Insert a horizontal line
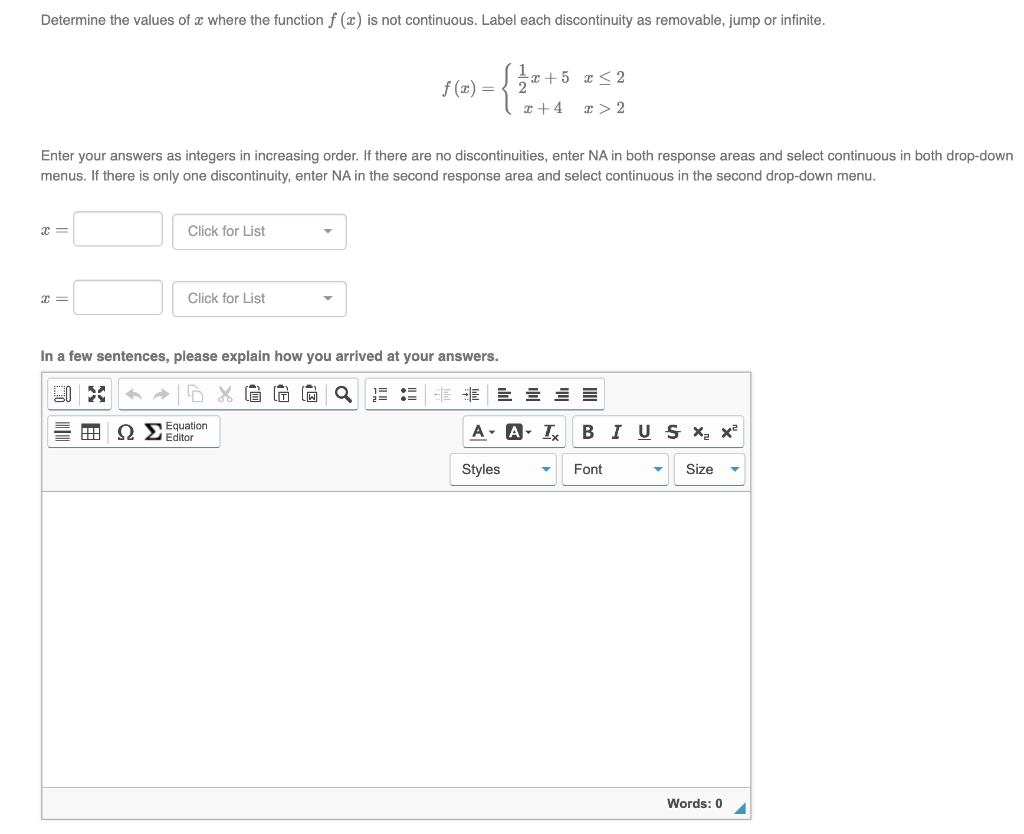This screenshot has height=834, width=1024. click(62, 432)
